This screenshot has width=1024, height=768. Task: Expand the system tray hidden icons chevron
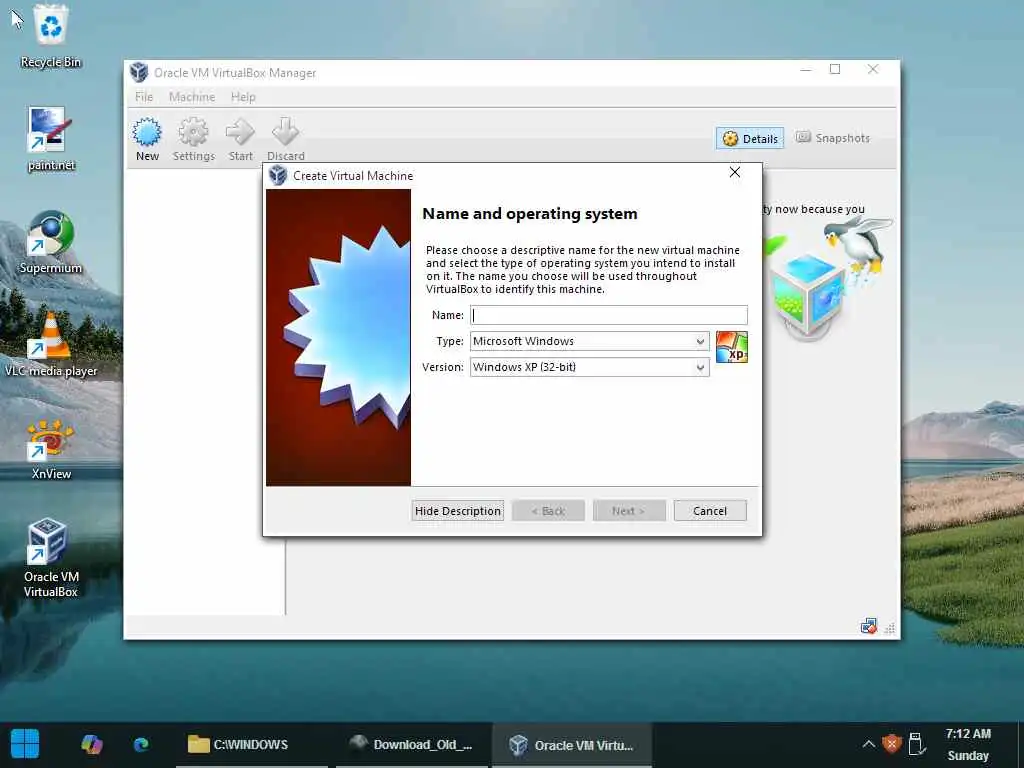869,744
